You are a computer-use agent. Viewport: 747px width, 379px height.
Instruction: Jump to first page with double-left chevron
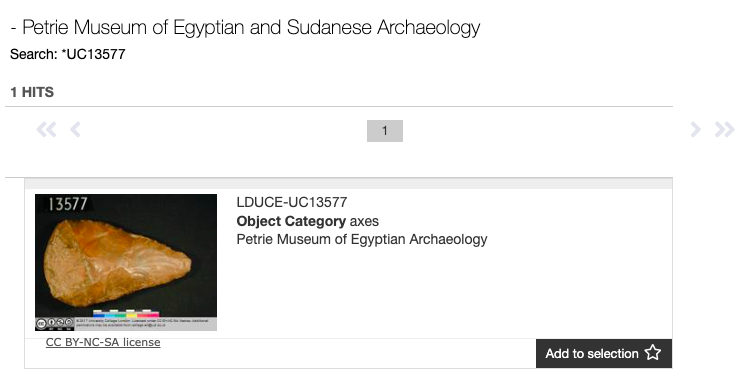(x=46, y=130)
